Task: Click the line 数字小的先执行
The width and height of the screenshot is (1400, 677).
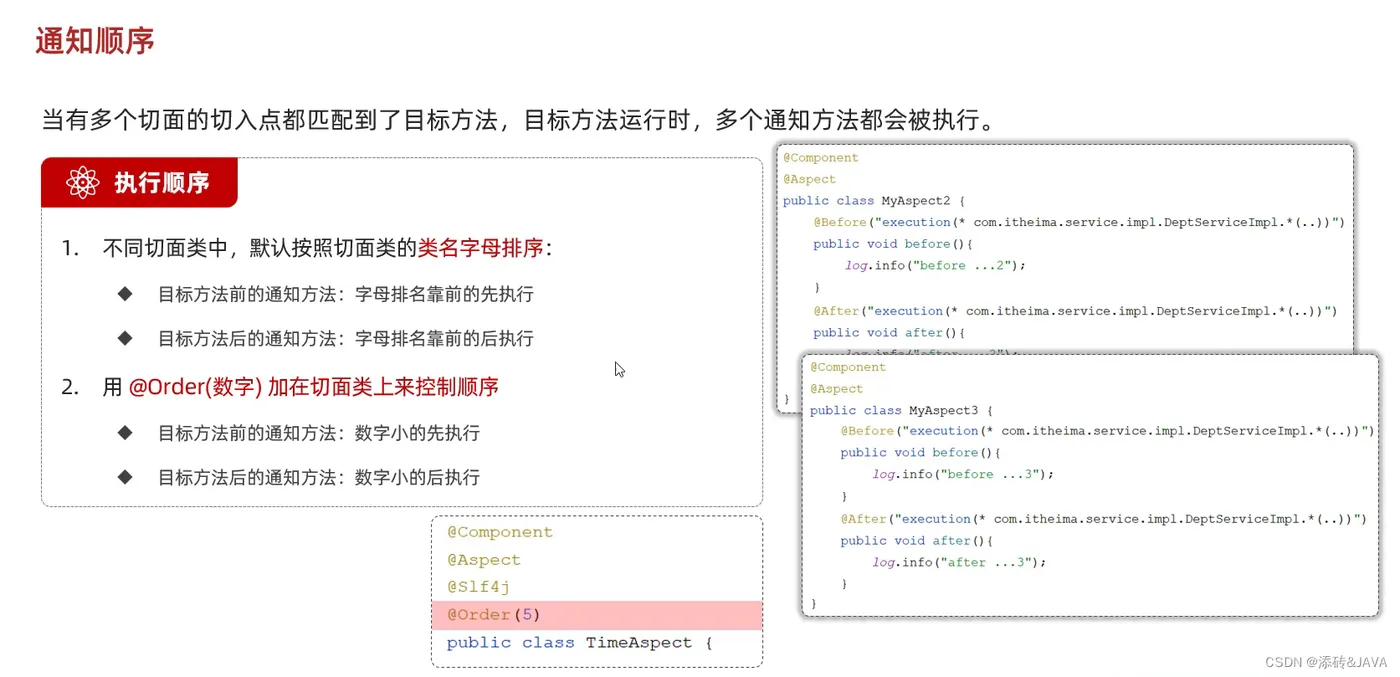Action: (319, 433)
